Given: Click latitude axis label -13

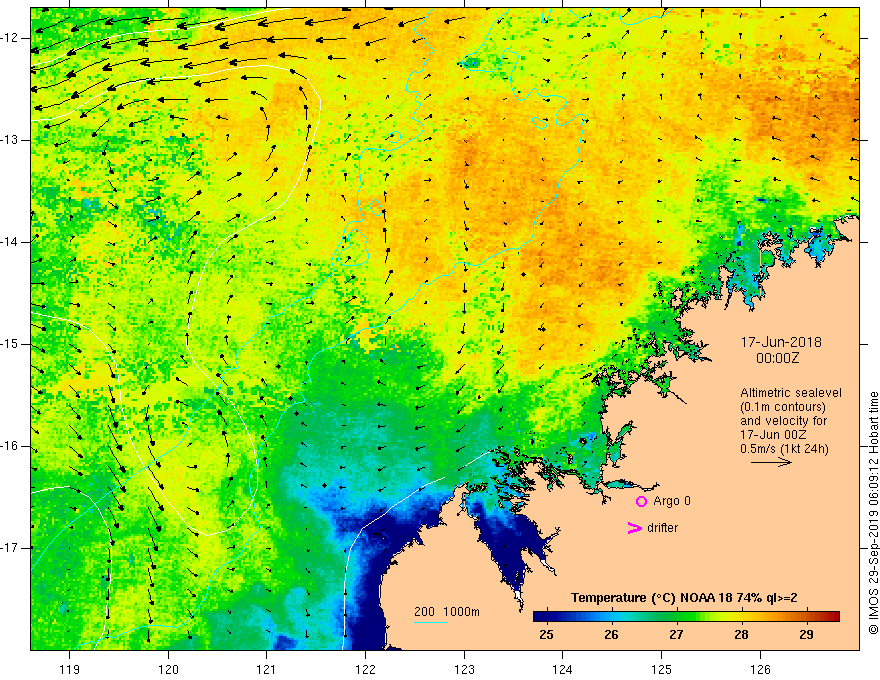Looking at the screenshot, I should (x=10, y=140).
